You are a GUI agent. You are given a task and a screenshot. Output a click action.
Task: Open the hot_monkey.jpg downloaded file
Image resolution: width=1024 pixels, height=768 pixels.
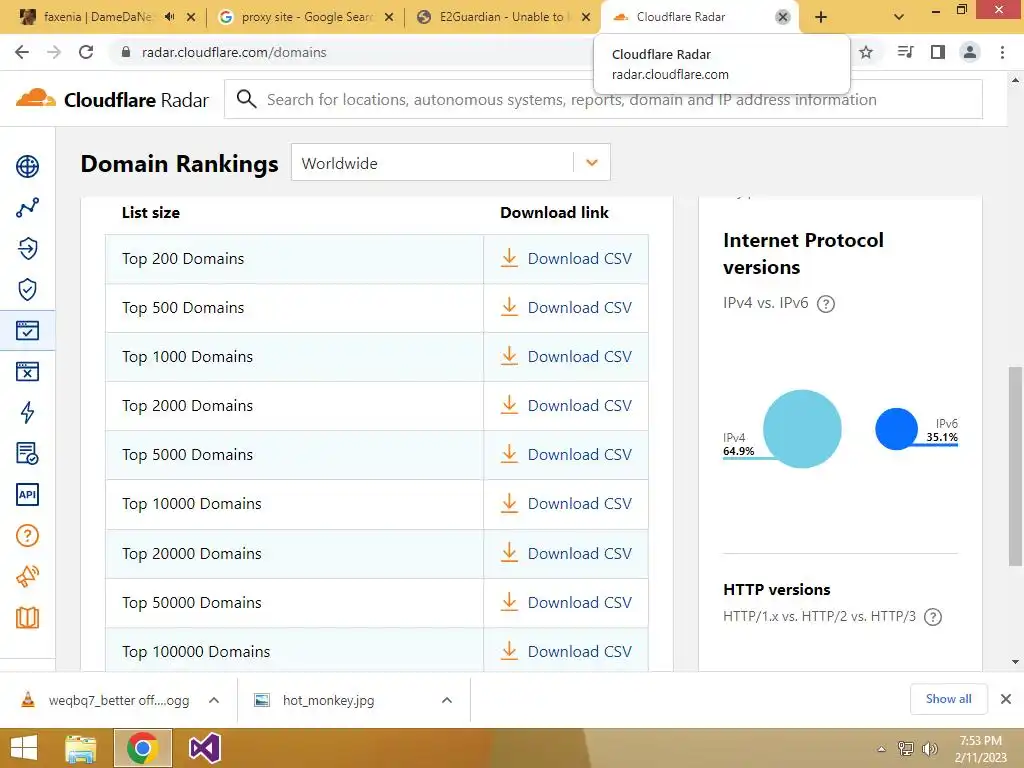pyautogui.click(x=328, y=700)
